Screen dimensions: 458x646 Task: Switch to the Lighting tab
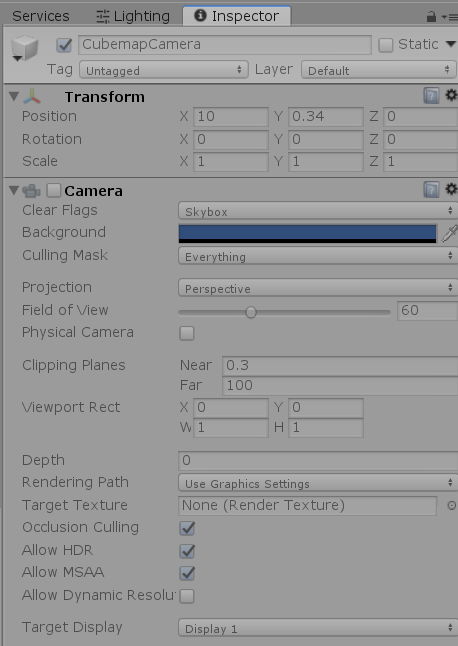point(133,16)
